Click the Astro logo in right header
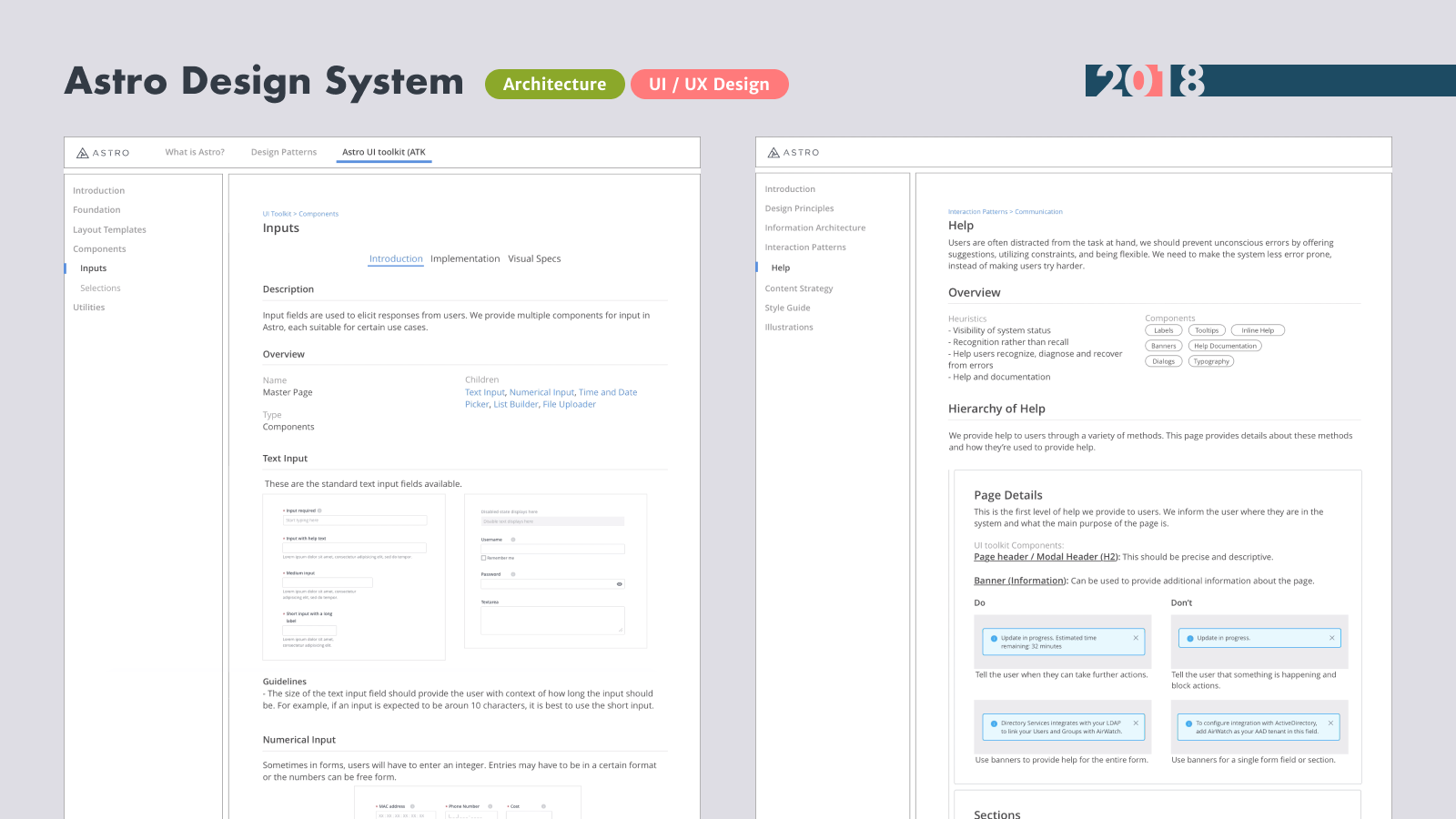1456x819 pixels. [794, 153]
